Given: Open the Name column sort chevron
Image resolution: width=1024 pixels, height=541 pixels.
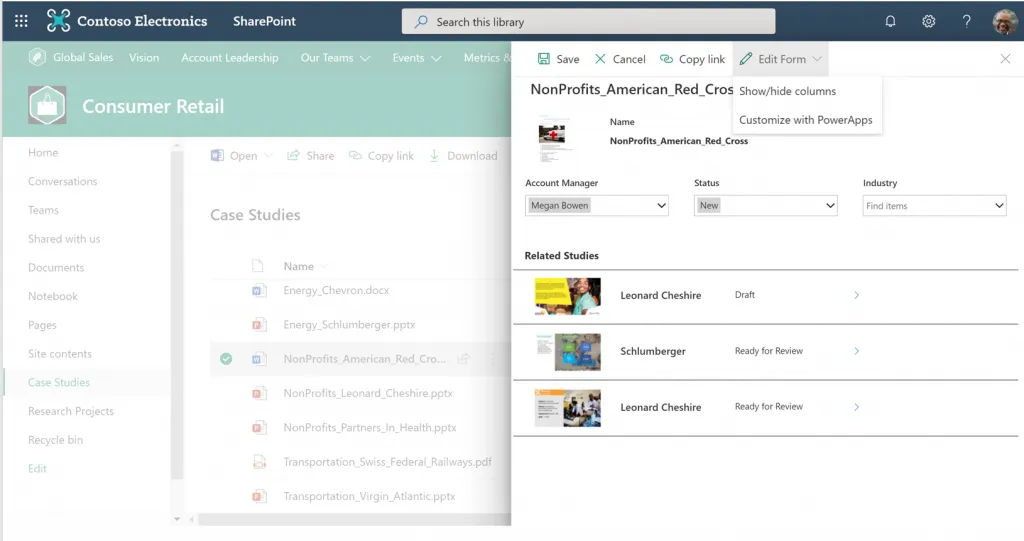Looking at the screenshot, I should [323, 266].
